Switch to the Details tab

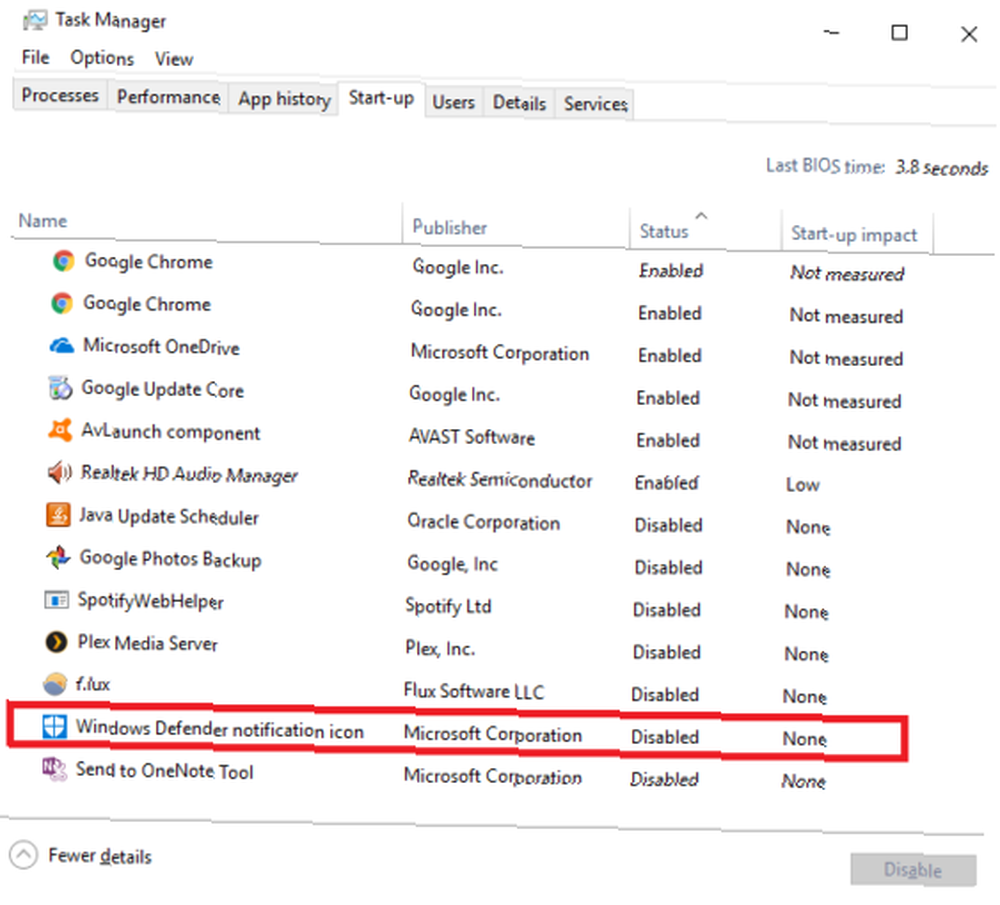coord(519,103)
